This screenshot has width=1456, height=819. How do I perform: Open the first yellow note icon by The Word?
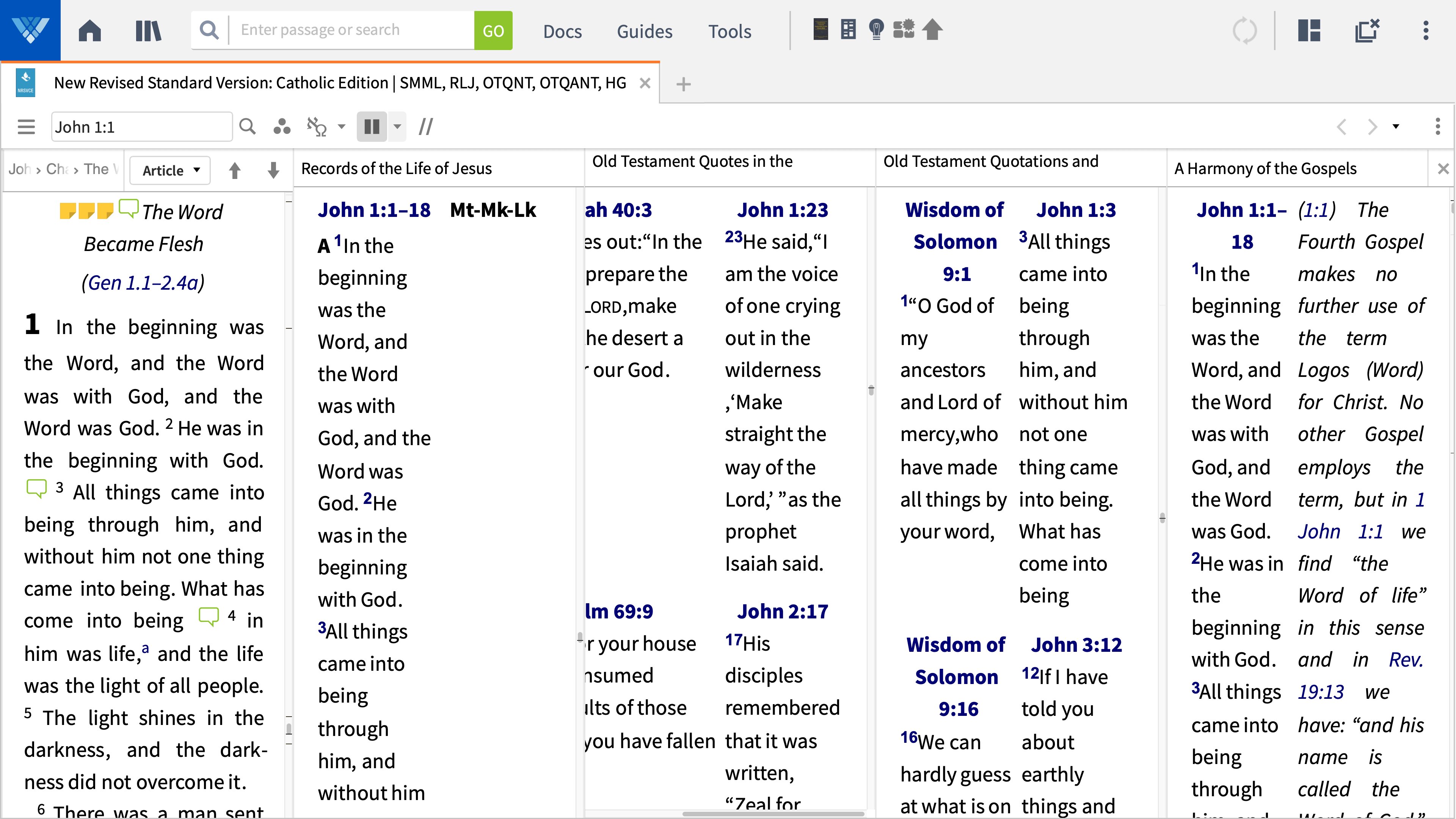tap(68, 211)
